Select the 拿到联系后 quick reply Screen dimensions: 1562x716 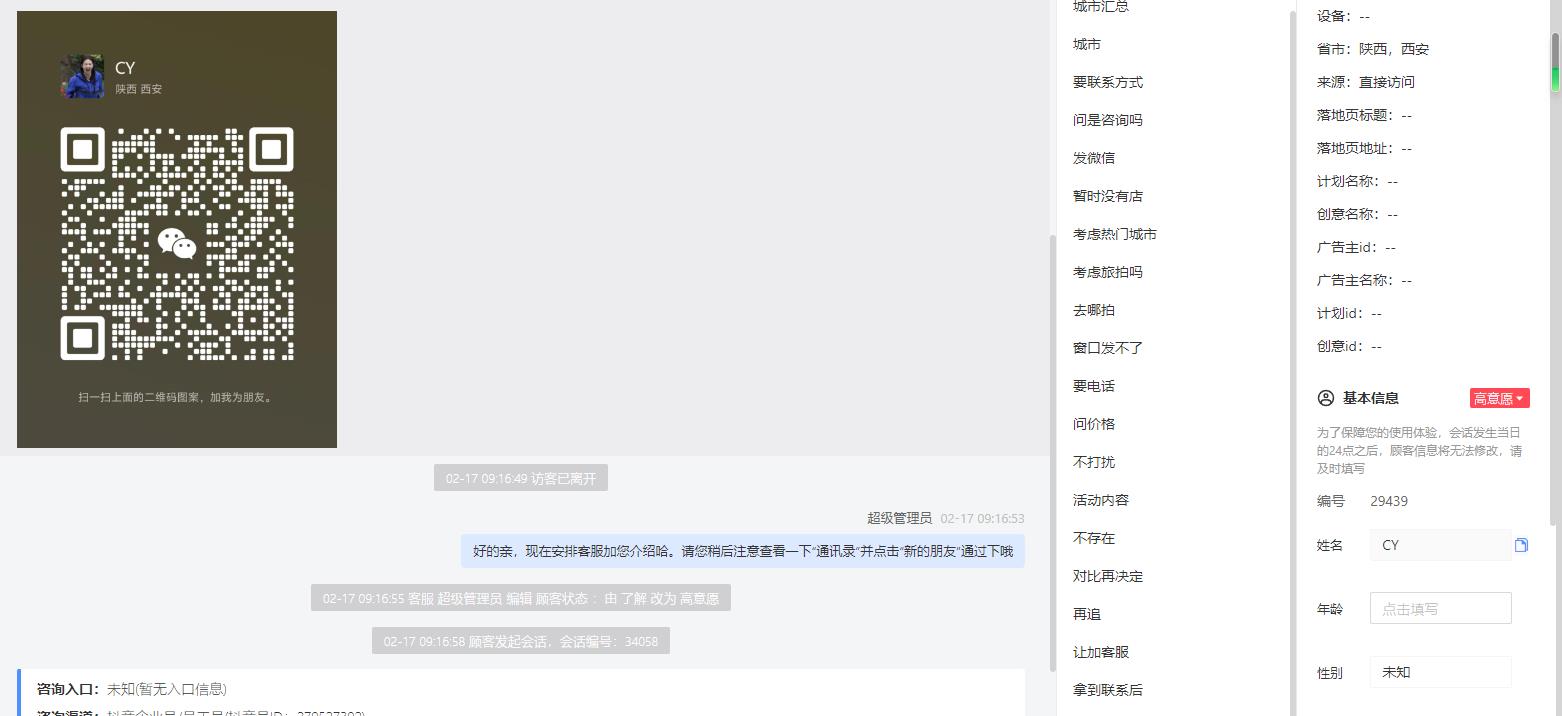[1108, 690]
